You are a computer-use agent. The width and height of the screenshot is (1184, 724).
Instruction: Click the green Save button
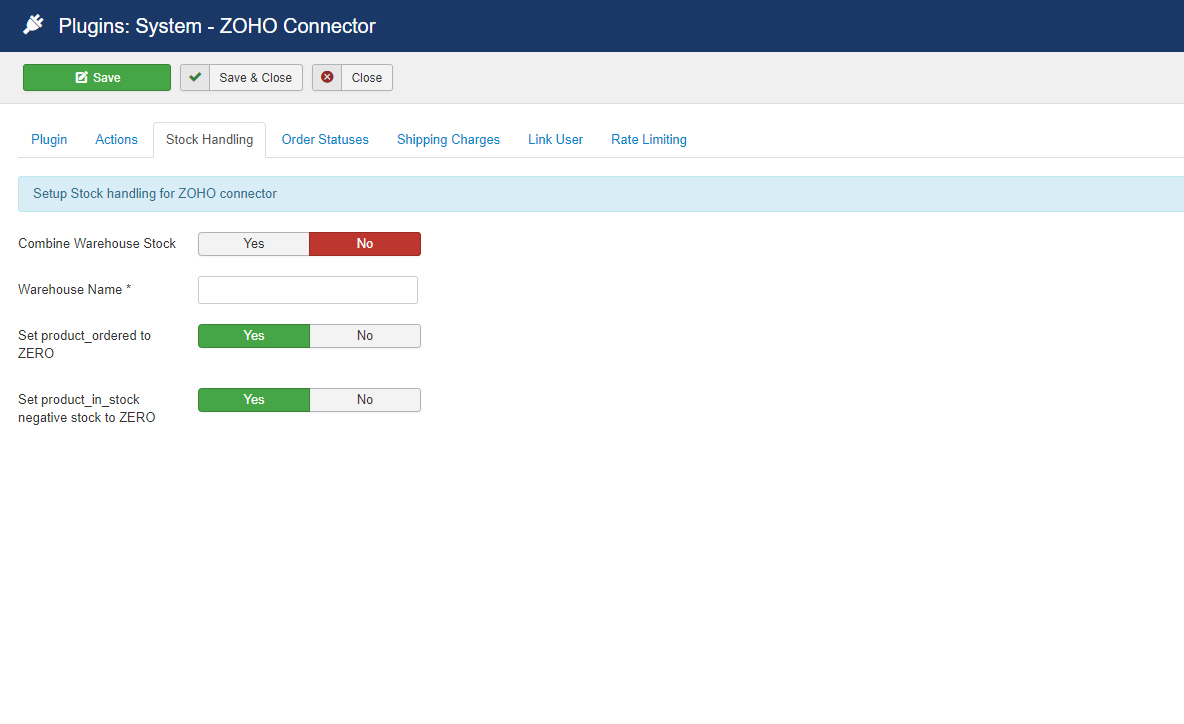click(x=97, y=77)
